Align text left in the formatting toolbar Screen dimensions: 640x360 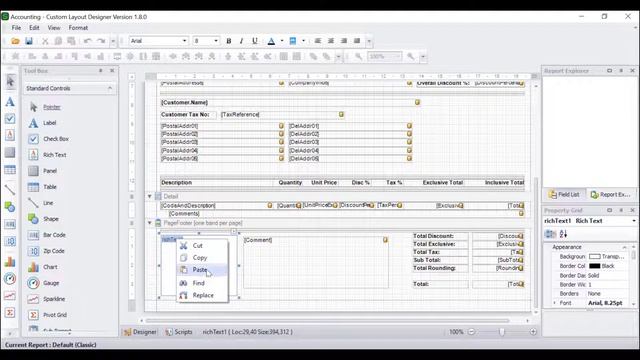coord(318,41)
